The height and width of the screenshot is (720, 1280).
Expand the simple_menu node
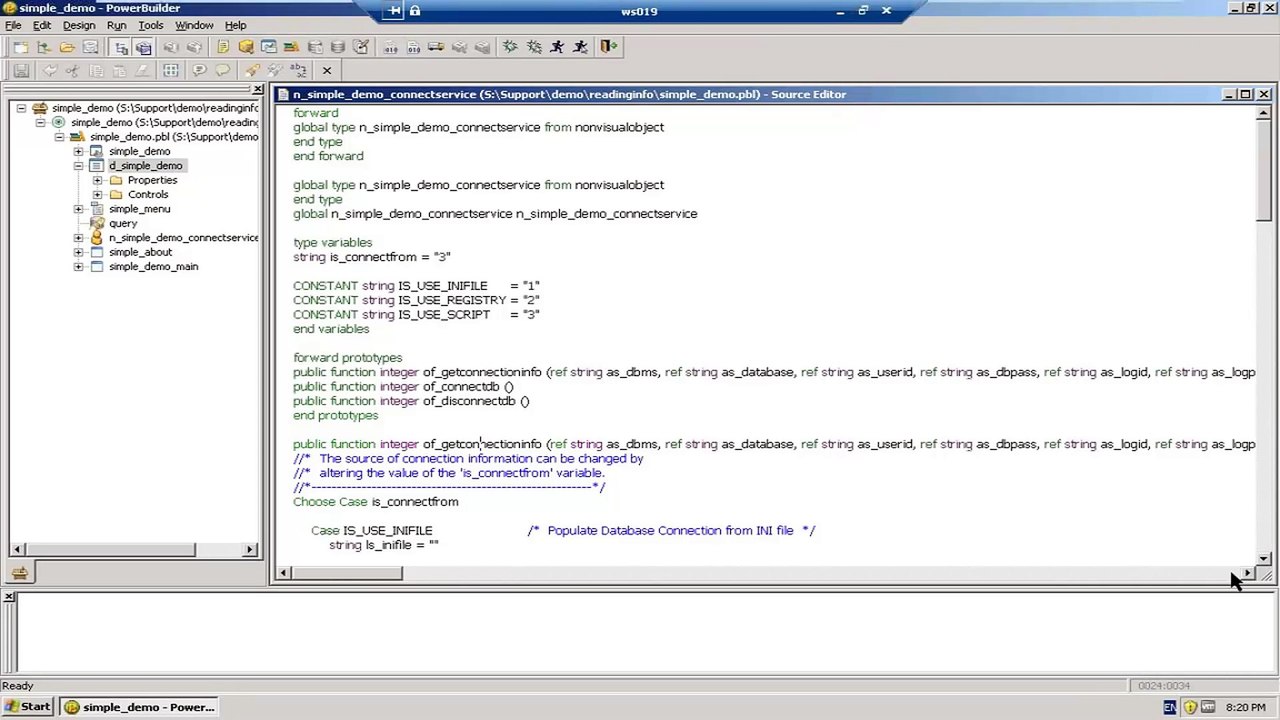tap(78, 209)
